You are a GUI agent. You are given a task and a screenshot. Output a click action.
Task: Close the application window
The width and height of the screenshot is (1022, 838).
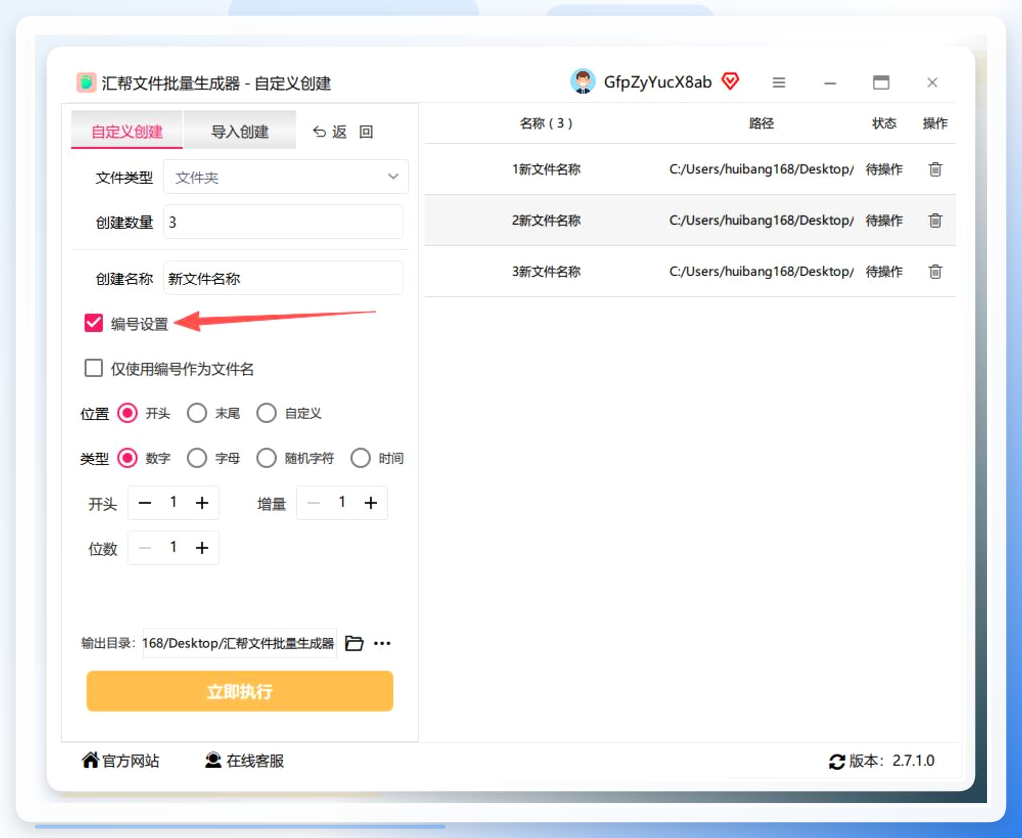932,82
